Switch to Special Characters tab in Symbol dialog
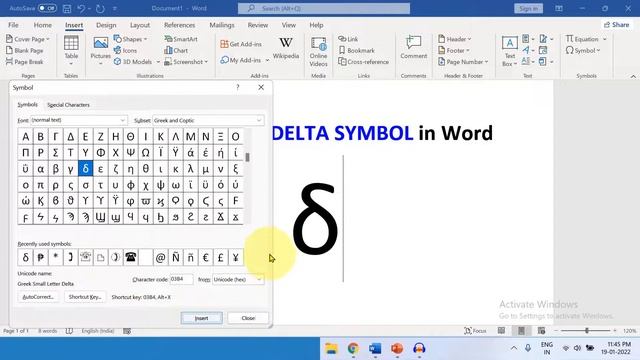The width and height of the screenshot is (640, 360). pos(68,105)
